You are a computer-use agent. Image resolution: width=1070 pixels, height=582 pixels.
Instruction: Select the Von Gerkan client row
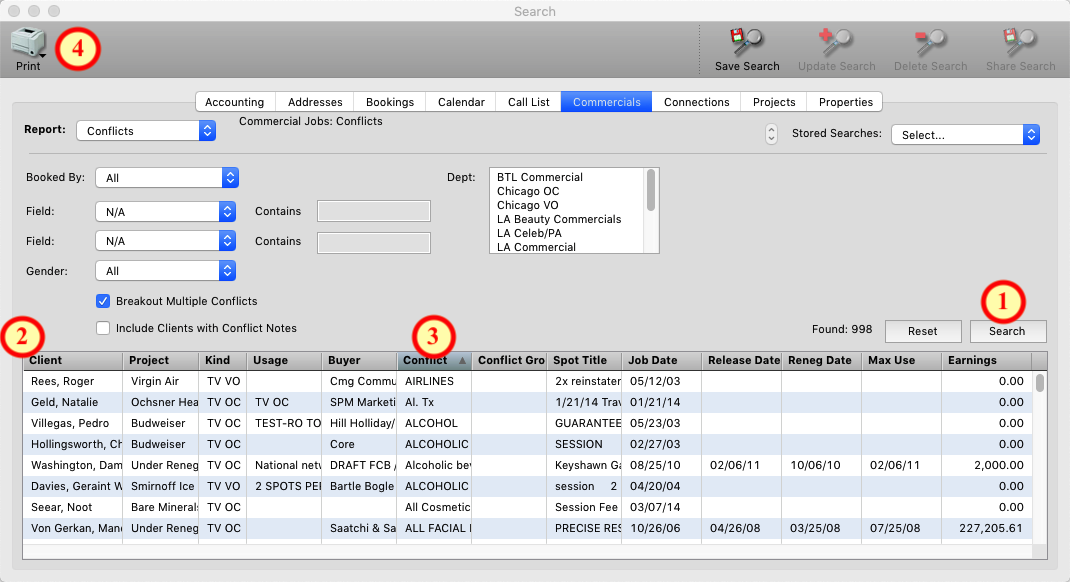click(x=527, y=528)
